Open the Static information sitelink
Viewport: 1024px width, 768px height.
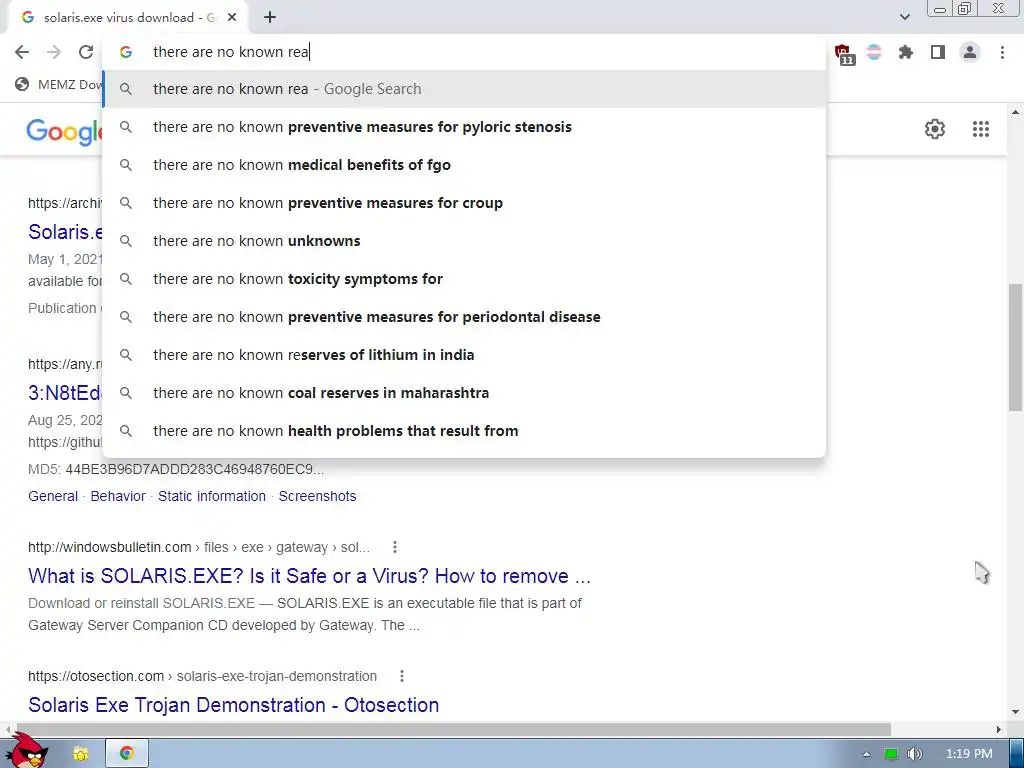pos(212,496)
